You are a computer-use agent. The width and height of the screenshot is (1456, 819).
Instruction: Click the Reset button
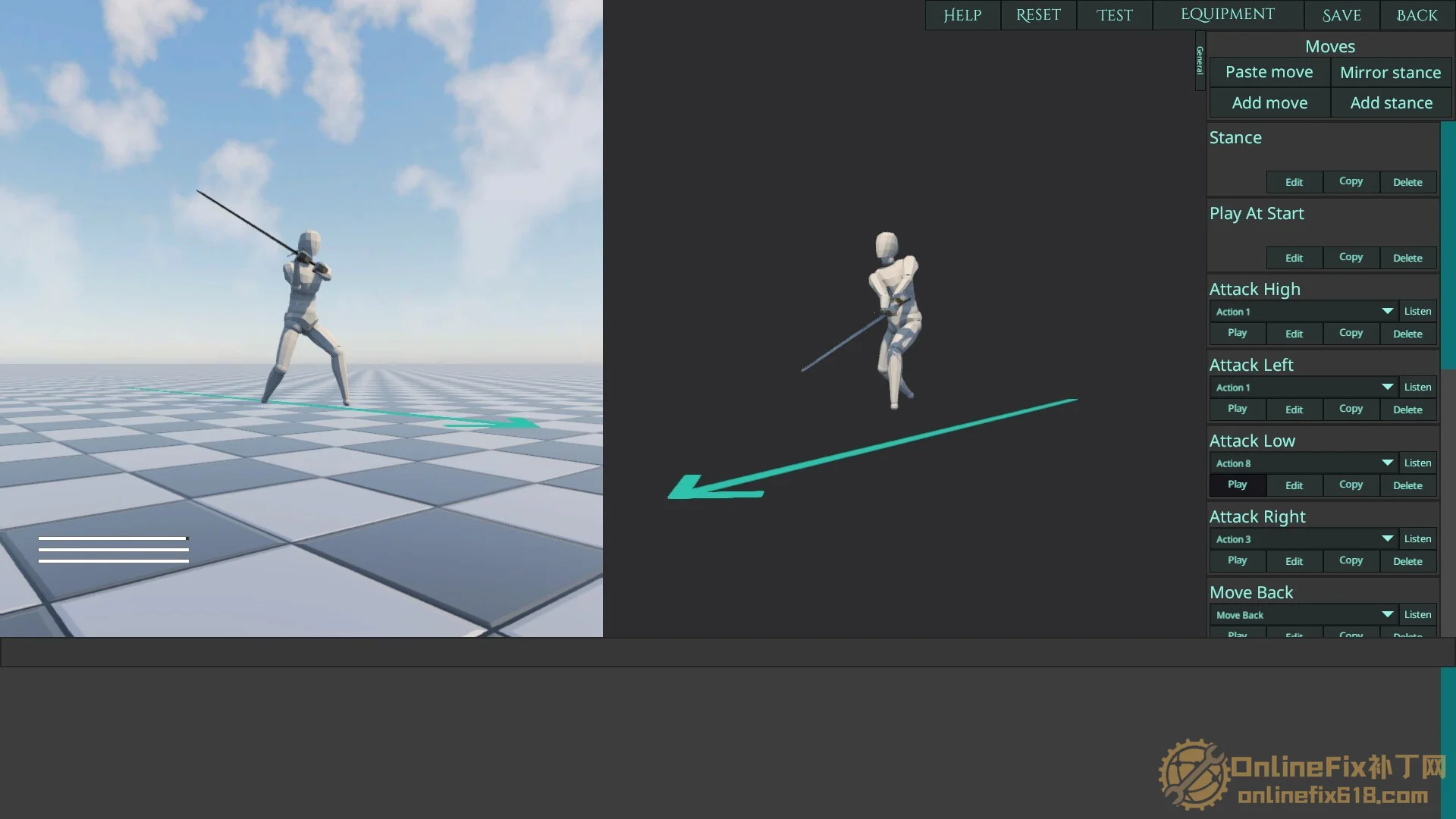click(x=1038, y=15)
